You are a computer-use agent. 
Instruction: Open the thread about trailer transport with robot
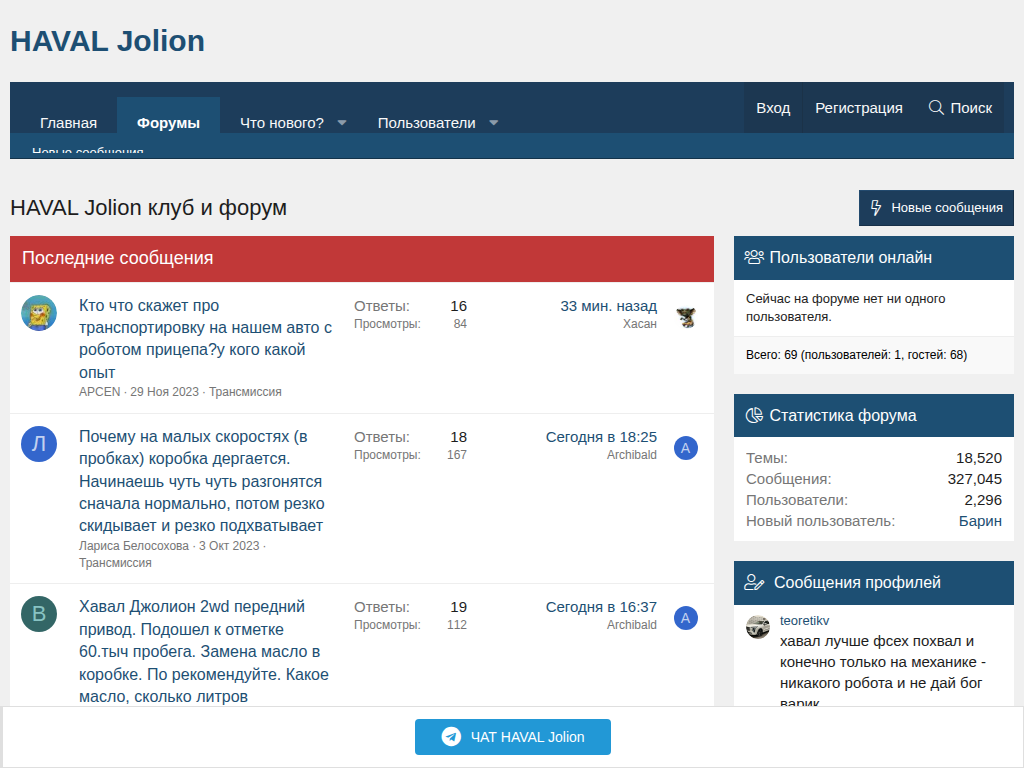point(205,338)
